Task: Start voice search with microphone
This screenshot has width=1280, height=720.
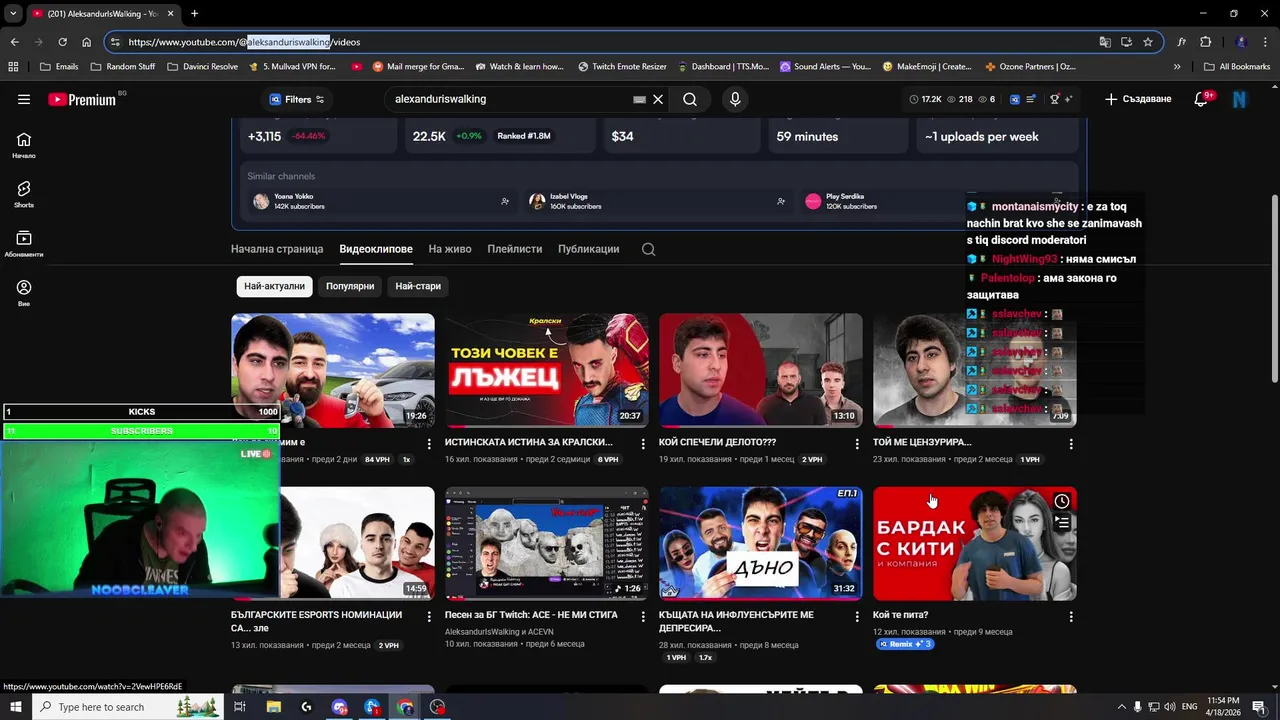Action: tap(735, 99)
